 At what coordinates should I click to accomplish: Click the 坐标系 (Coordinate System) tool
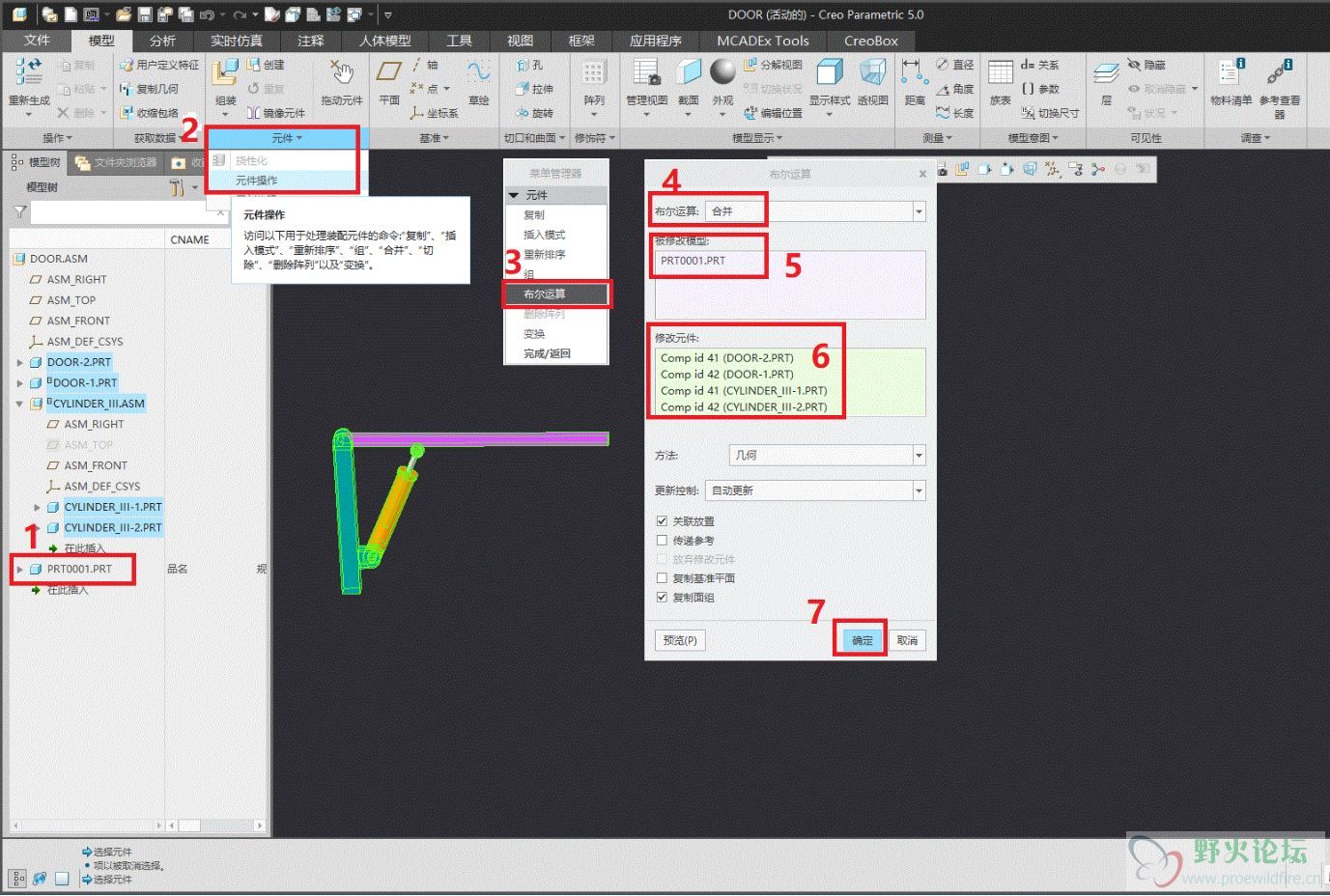click(x=434, y=113)
